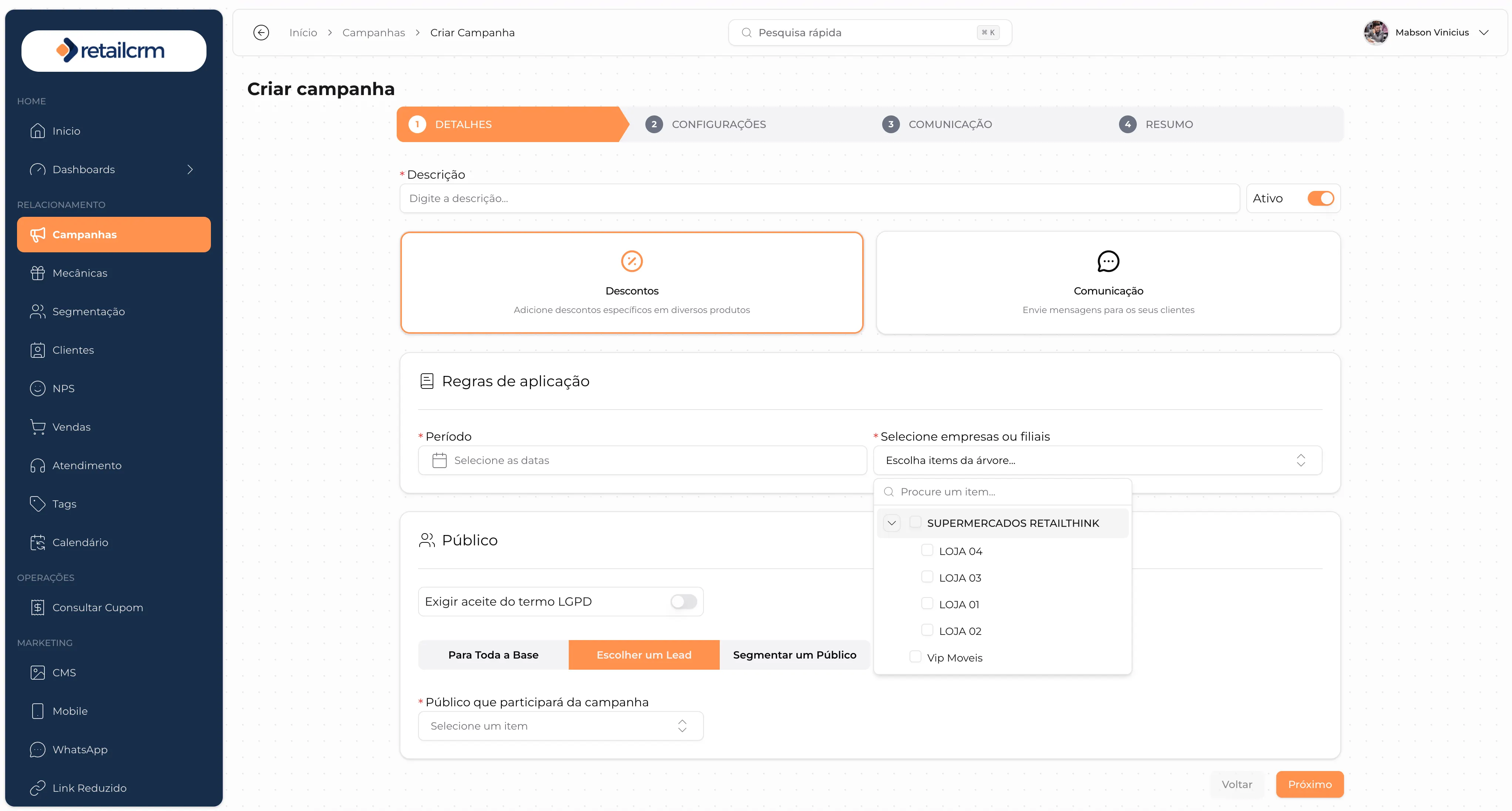The width and height of the screenshot is (1512, 811).
Task: Click the magnifier icon in Pesquisa rápida
Action: click(x=746, y=32)
